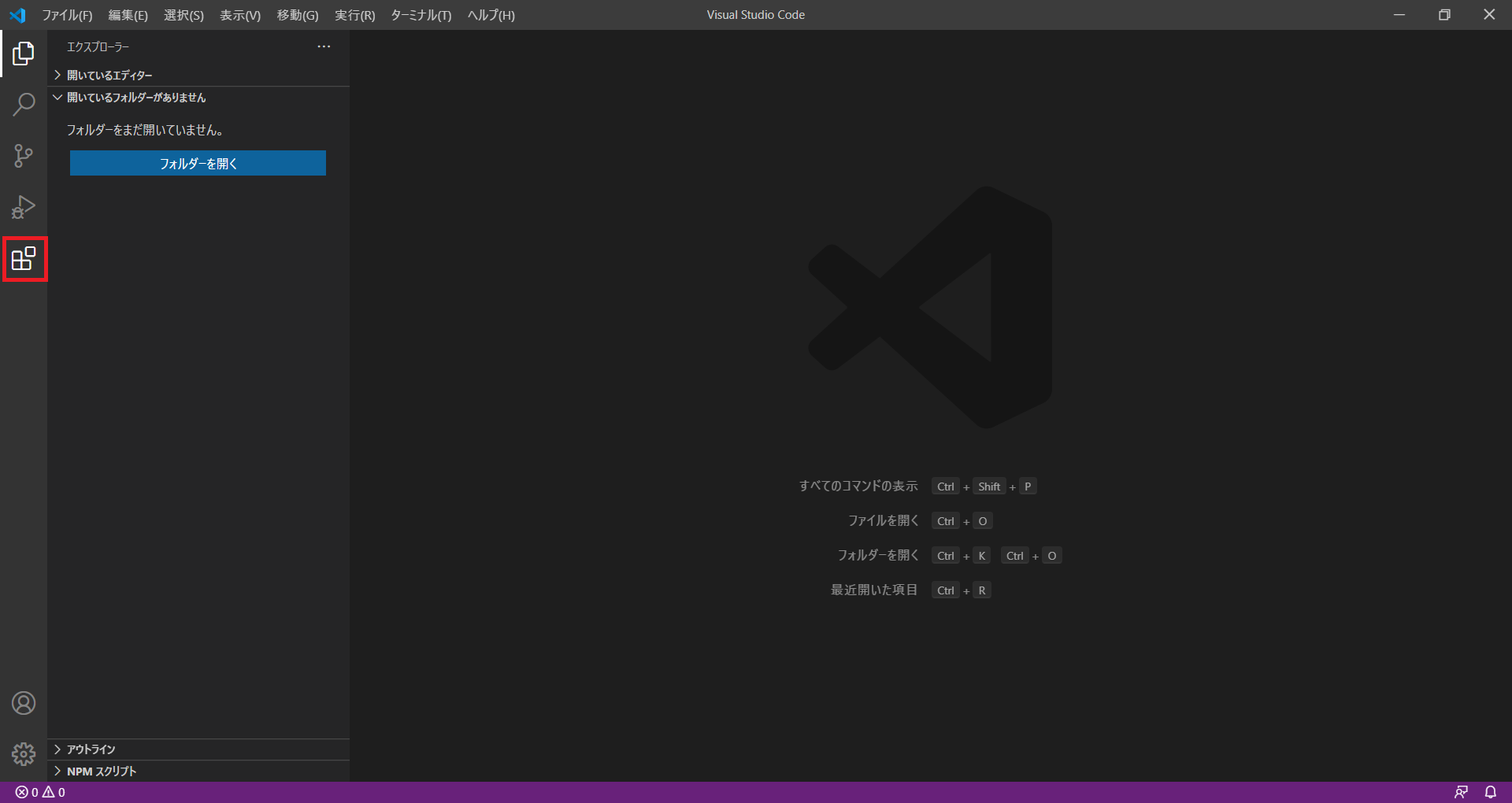Open the Source Control view icon
Image resolution: width=1512 pixels, height=803 pixels.
[x=24, y=156]
